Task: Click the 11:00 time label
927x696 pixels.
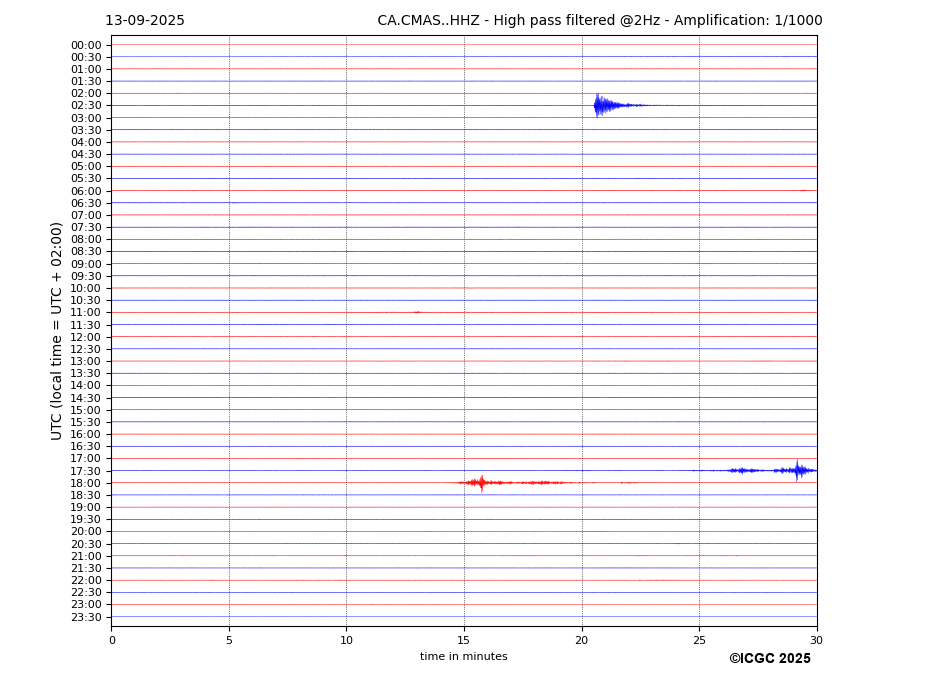Action: 86,313
